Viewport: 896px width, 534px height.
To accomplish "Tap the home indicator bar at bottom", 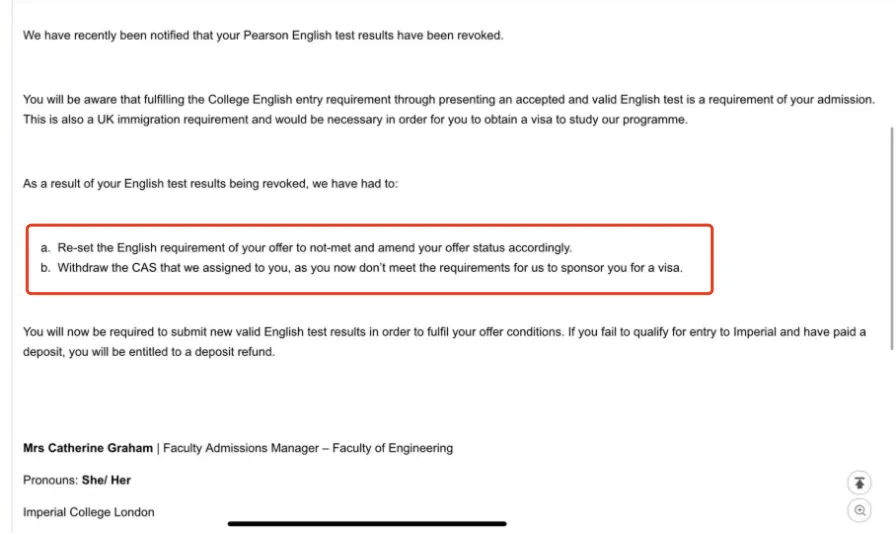I will click(x=367, y=523).
